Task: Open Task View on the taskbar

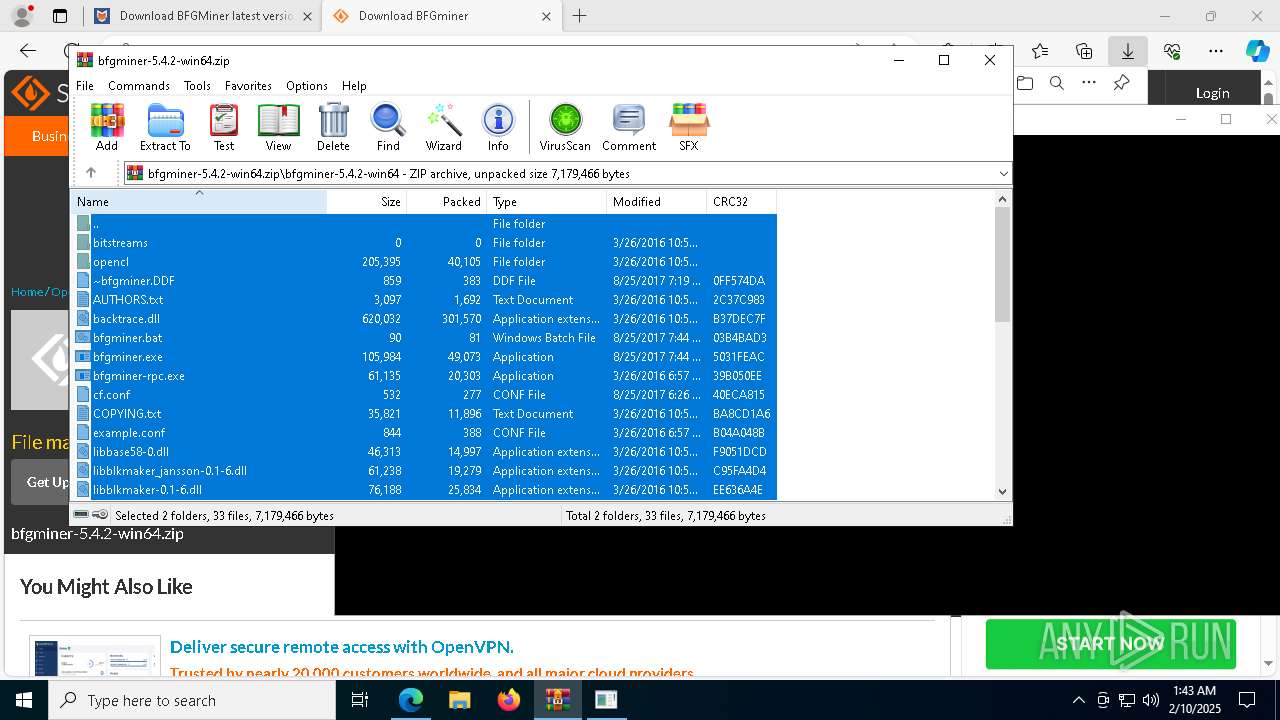Action: click(360, 700)
